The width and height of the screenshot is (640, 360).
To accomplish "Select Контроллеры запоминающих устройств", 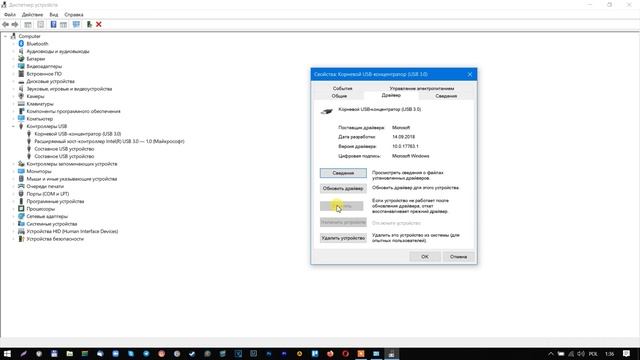I will point(72,164).
